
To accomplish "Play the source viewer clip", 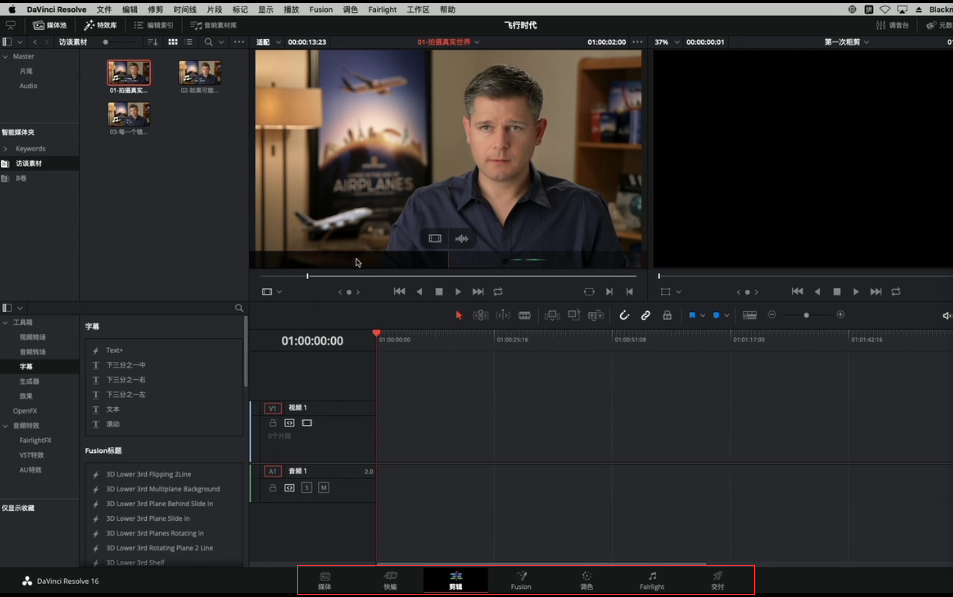I will (x=458, y=292).
